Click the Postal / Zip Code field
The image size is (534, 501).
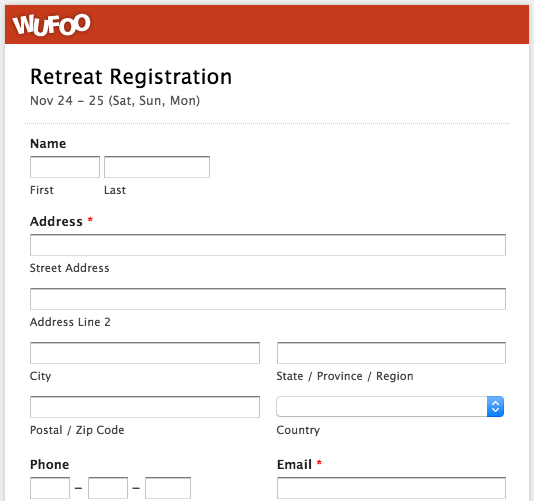145,407
